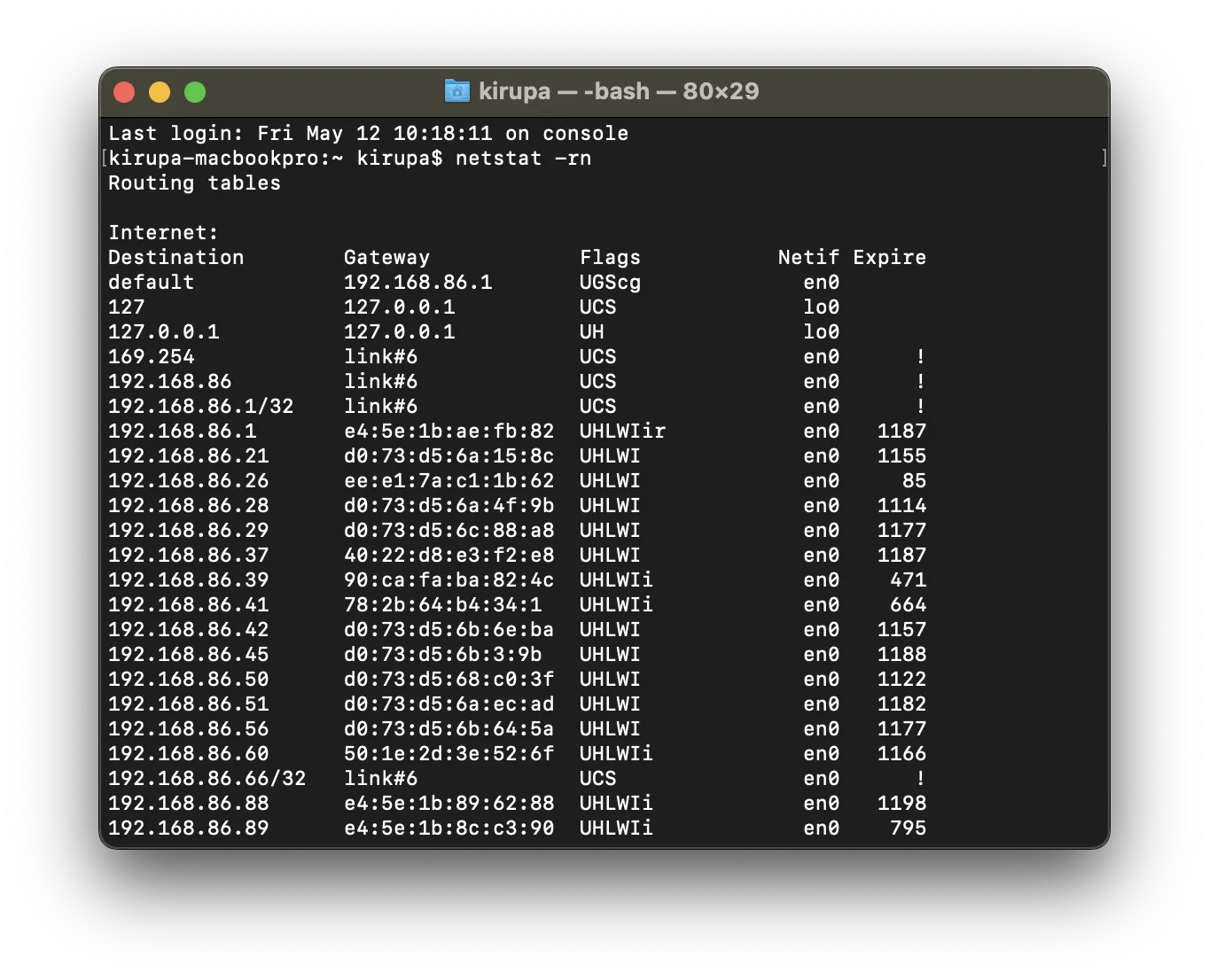
Task: Click the 'UGScg' flags value
Action: (x=610, y=283)
